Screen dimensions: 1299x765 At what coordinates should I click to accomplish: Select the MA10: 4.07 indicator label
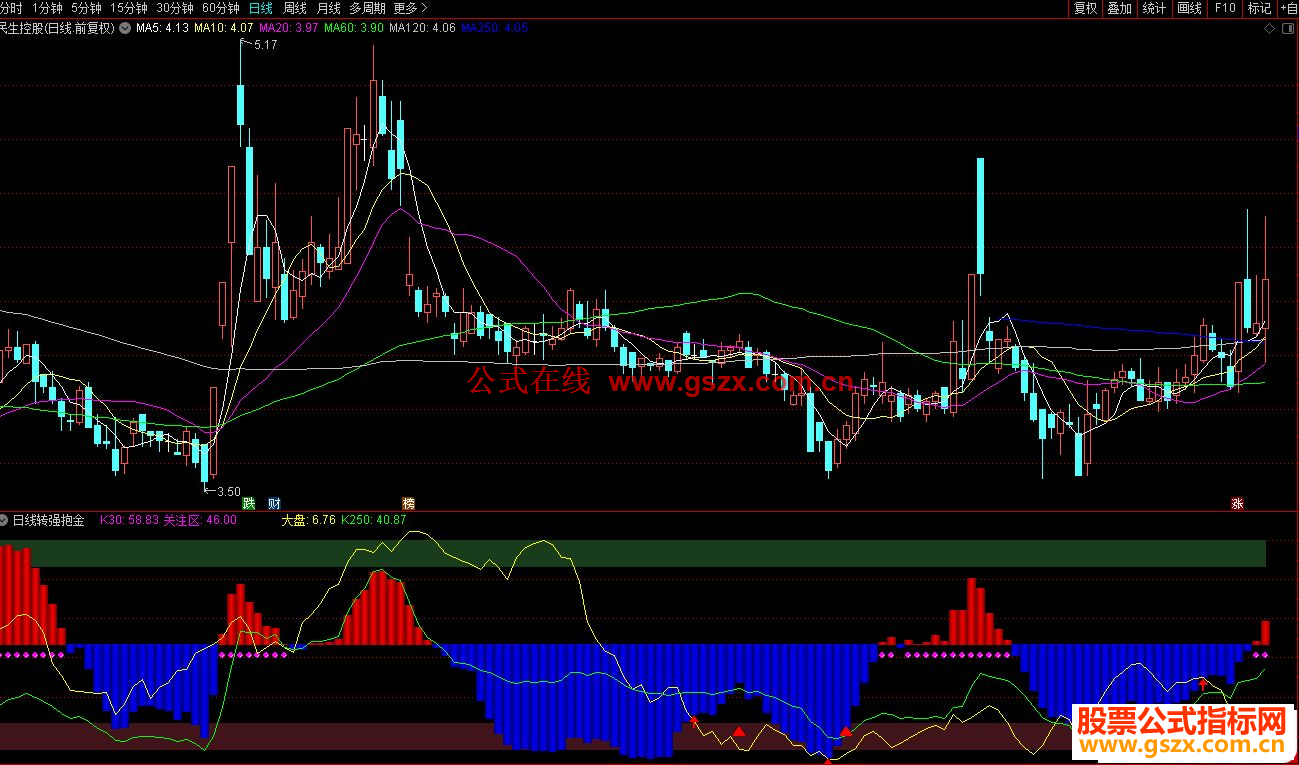[223, 28]
